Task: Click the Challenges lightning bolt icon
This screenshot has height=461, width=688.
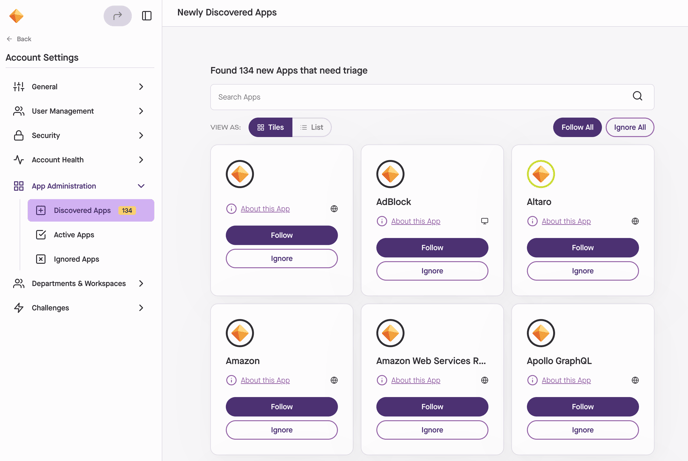Action: pyautogui.click(x=18, y=308)
